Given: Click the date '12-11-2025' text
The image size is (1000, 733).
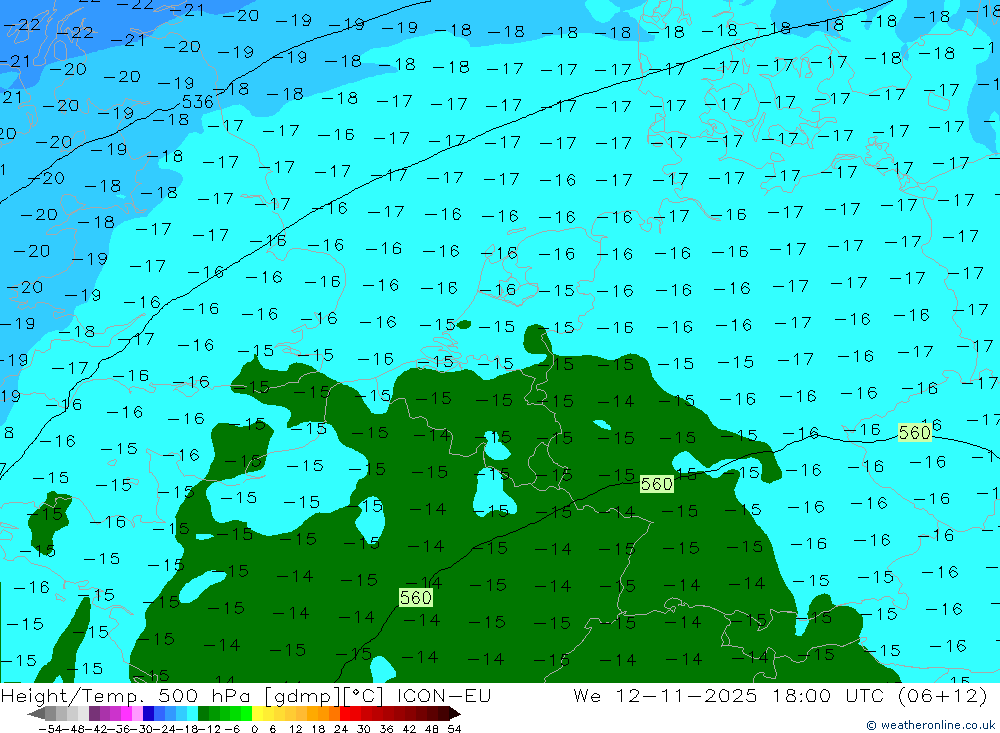Looking at the screenshot, I should [686, 695].
